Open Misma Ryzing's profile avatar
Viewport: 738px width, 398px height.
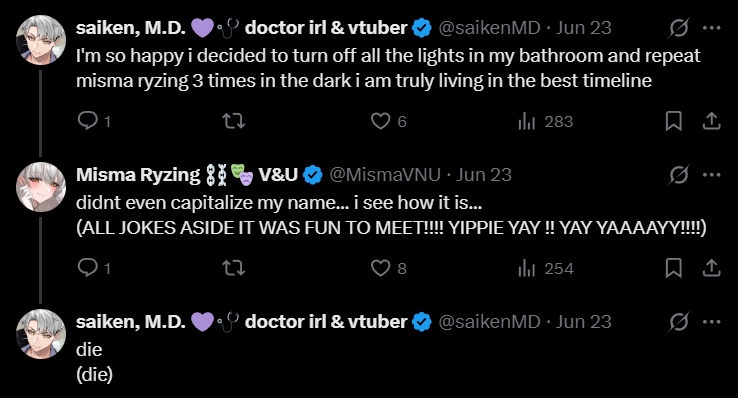(x=41, y=187)
